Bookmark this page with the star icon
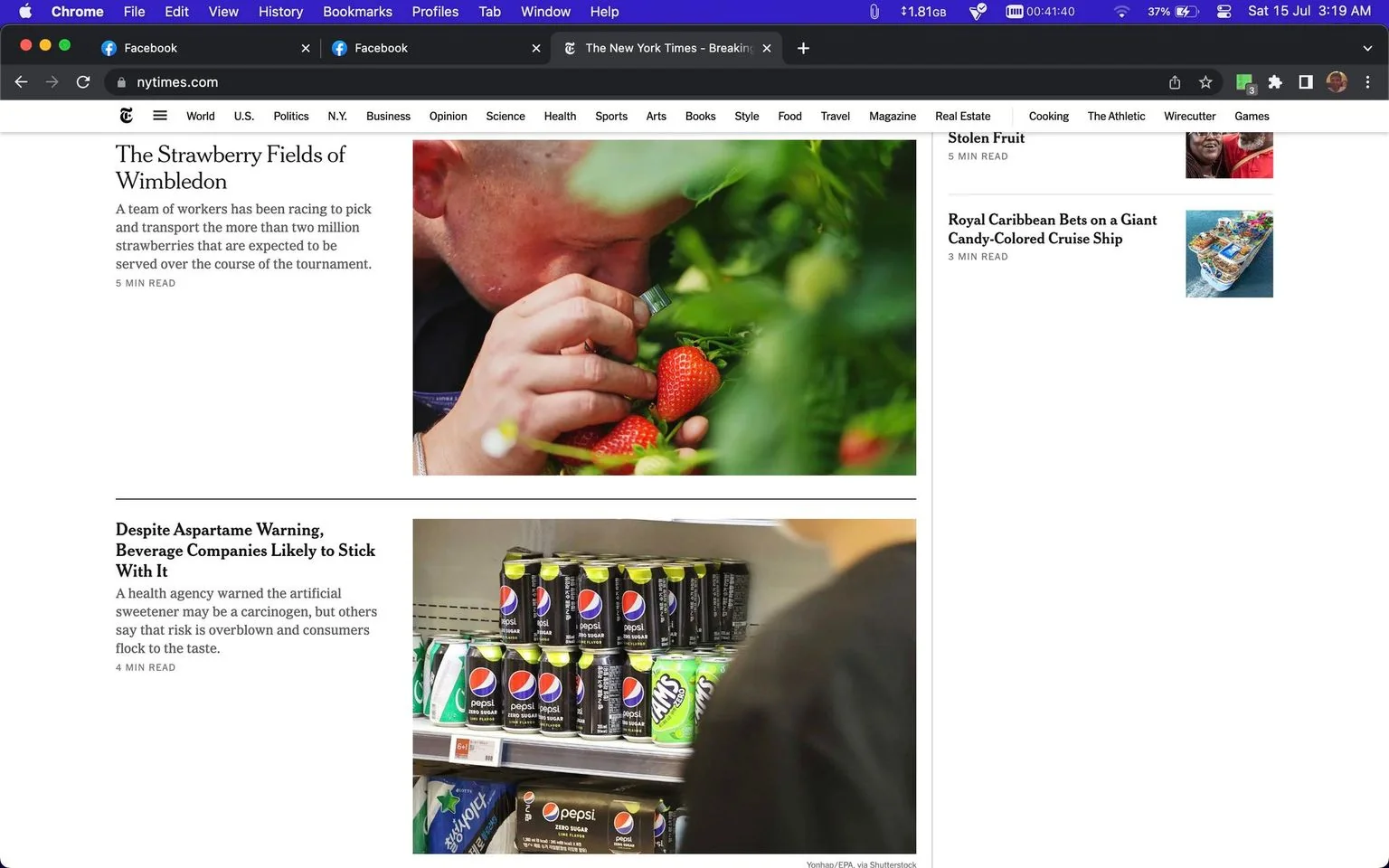1389x868 pixels. (1205, 82)
